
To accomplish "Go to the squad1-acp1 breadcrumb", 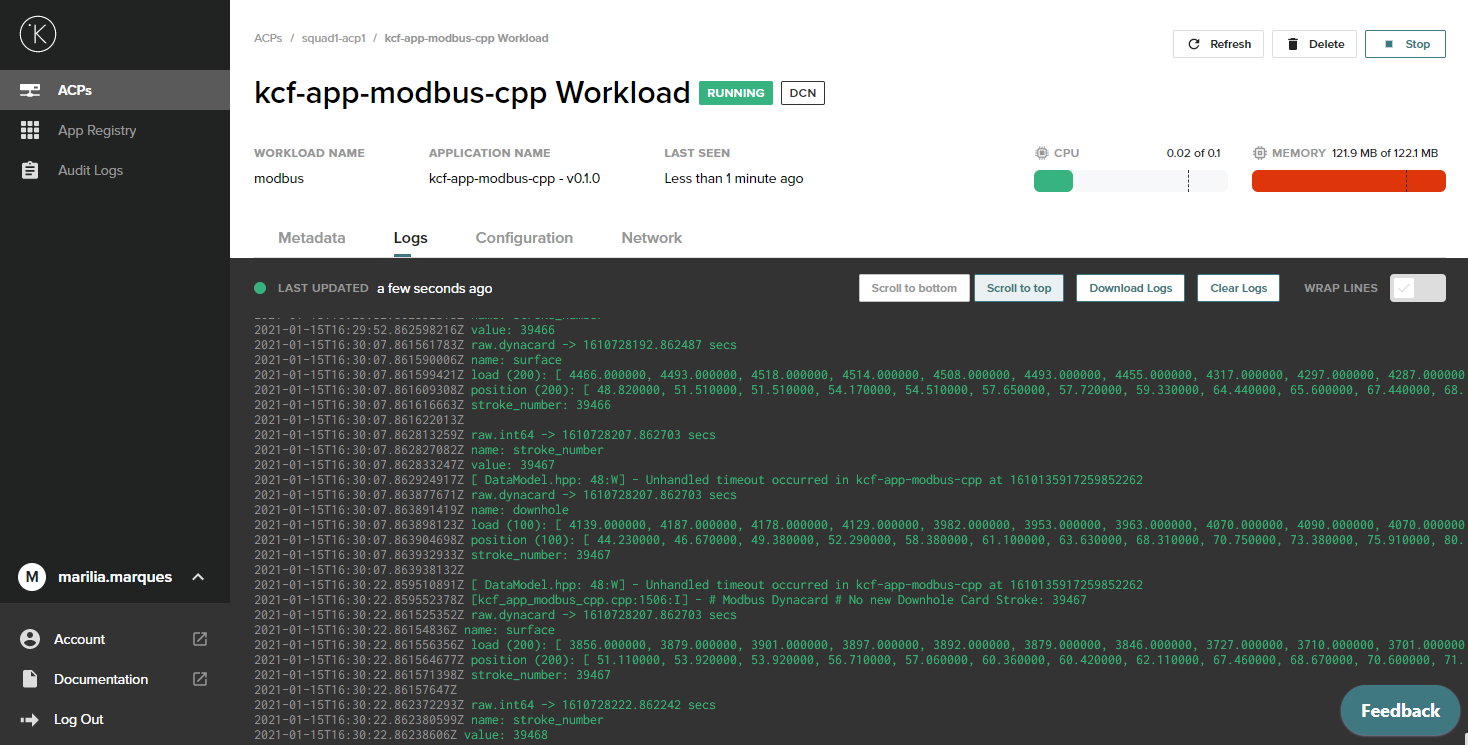I will click(x=334, y=38).
